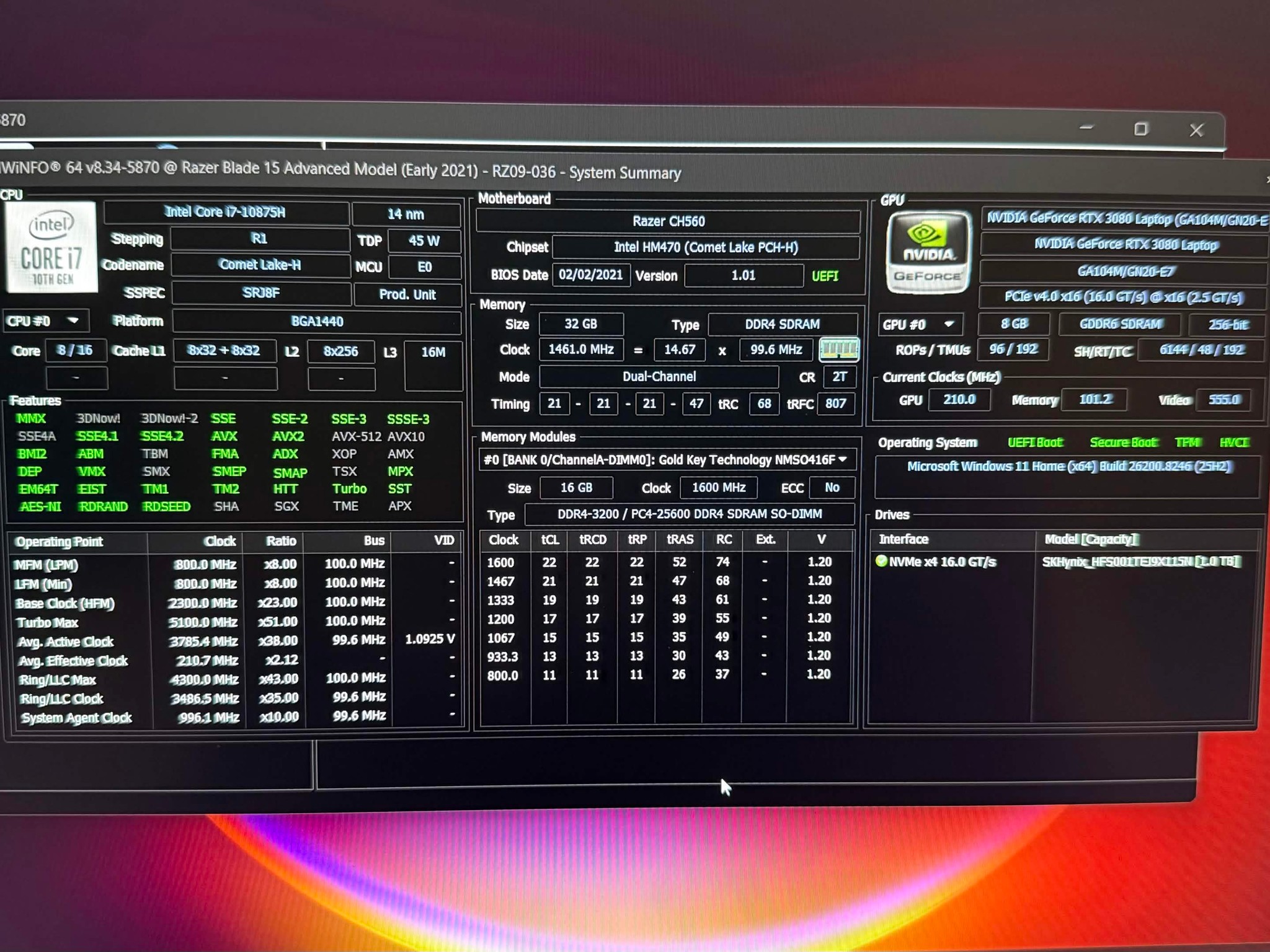Click the memory module chip icon
Image resolution: width=1270 pixels, height=952 pixels.
(839, 350)
